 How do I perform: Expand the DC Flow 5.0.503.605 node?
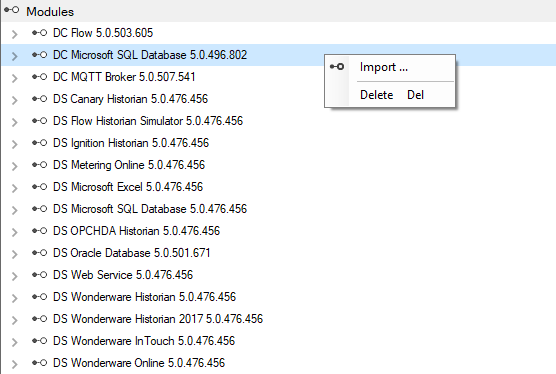click(x=14, y=34)
